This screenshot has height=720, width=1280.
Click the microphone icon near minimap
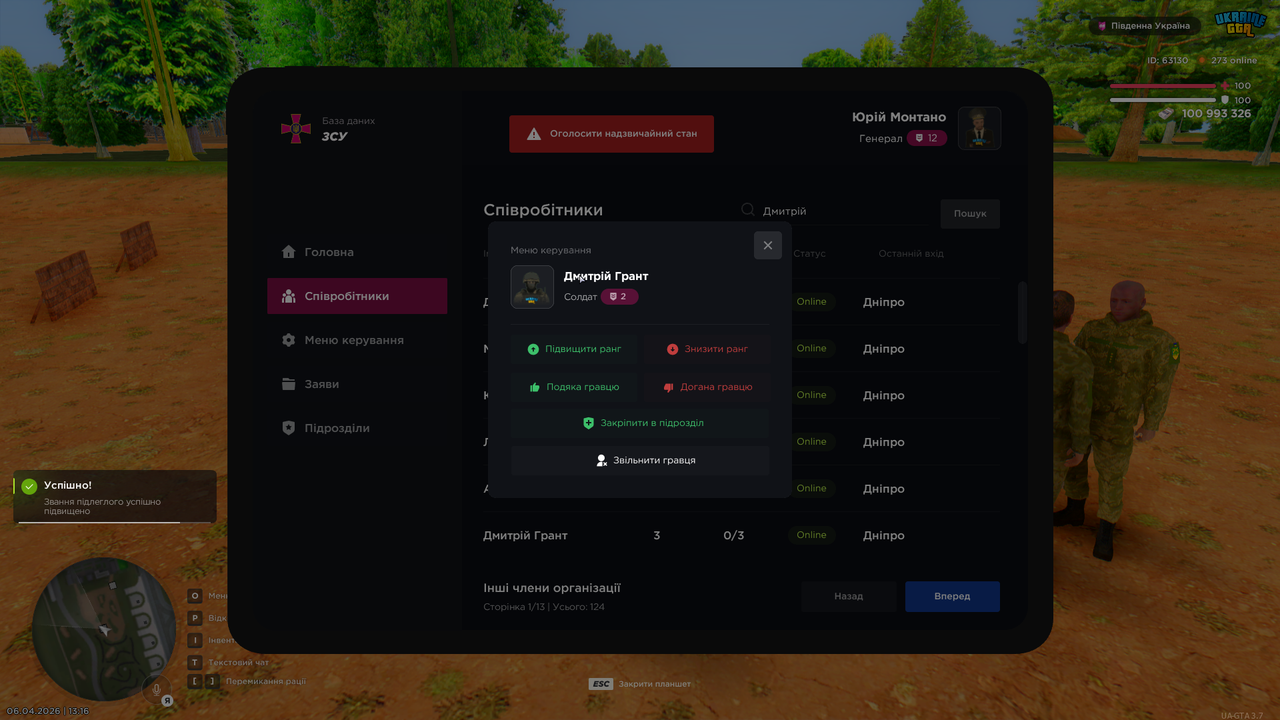155,688
